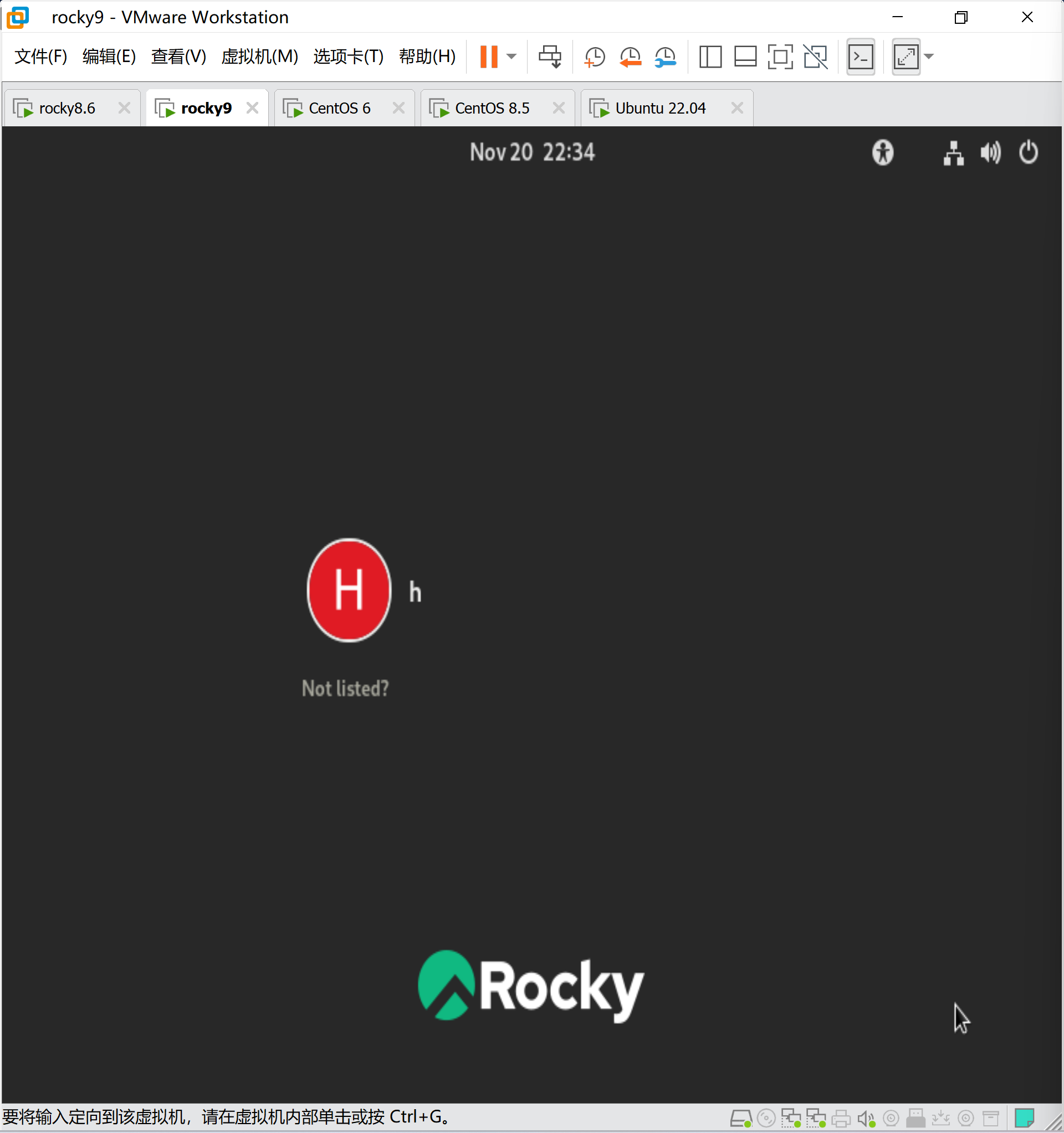Close the CentOS 8.5 tab
Image resolution: width=1064 pixels, height=1133 pixels.
[559, 107]
